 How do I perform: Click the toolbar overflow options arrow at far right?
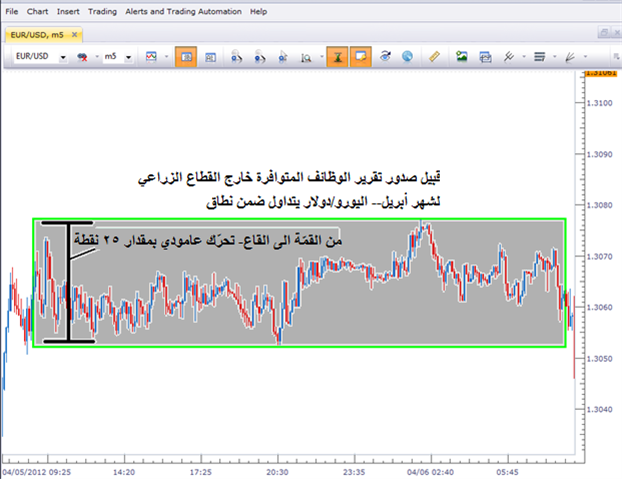[x=616, y=57]
